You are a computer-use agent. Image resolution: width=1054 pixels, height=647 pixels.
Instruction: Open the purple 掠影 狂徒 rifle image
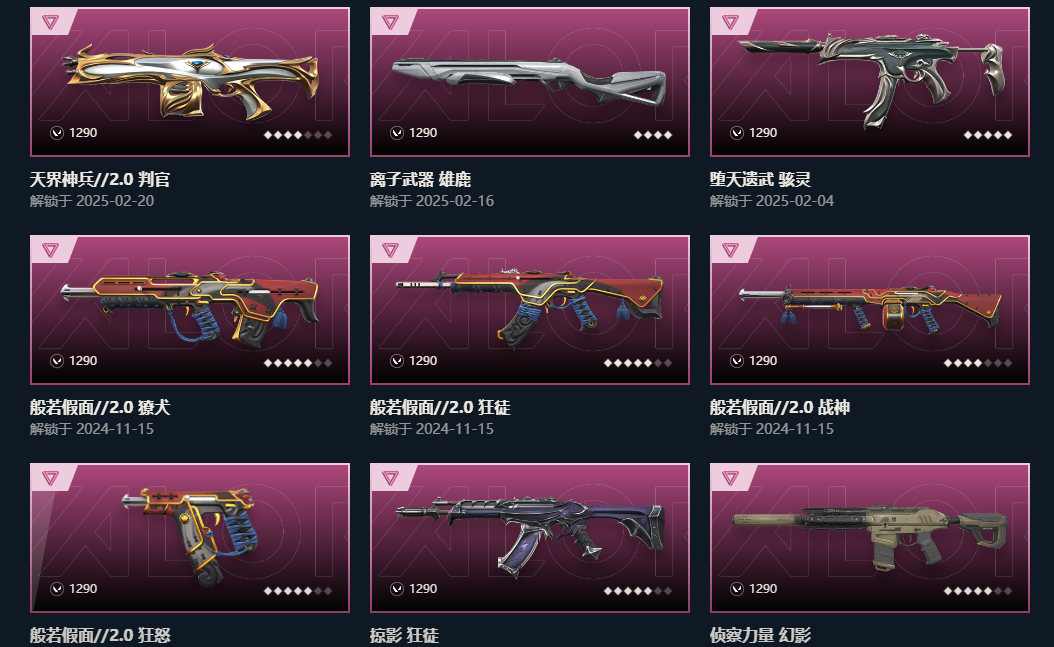click(530, 535)
